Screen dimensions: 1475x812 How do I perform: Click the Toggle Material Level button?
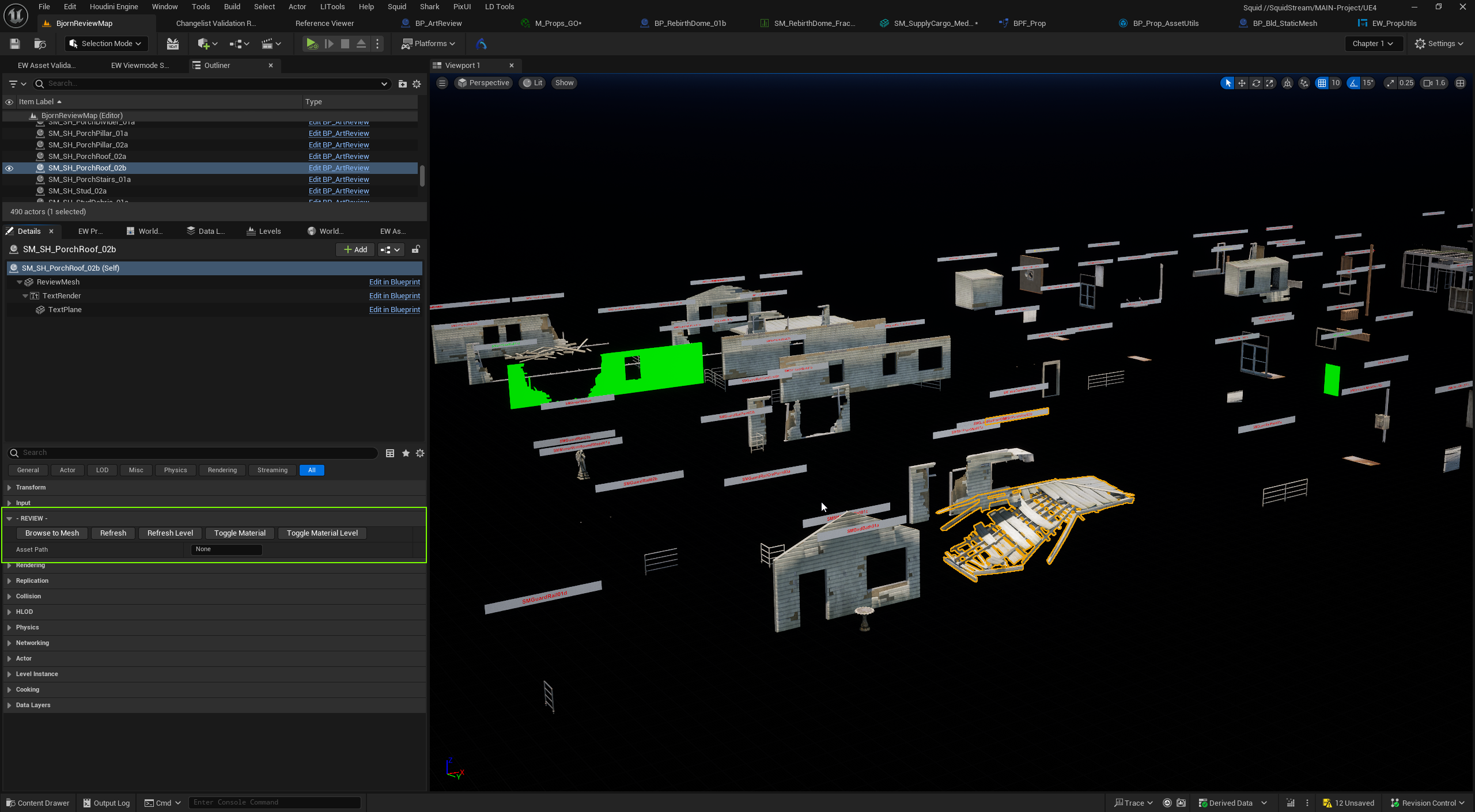[x=322, y=533]
